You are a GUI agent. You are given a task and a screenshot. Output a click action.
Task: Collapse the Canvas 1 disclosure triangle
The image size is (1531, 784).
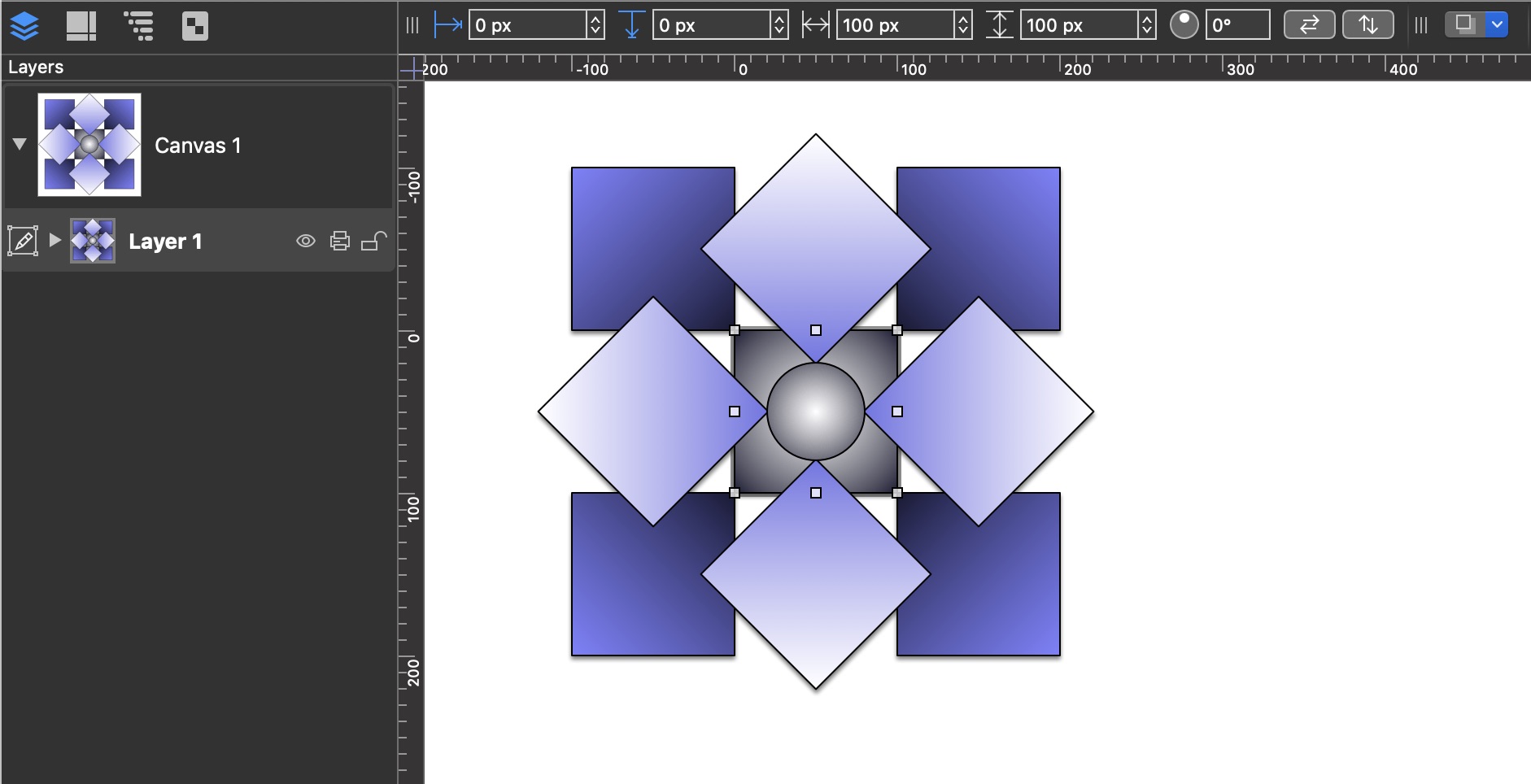(20, 144)
